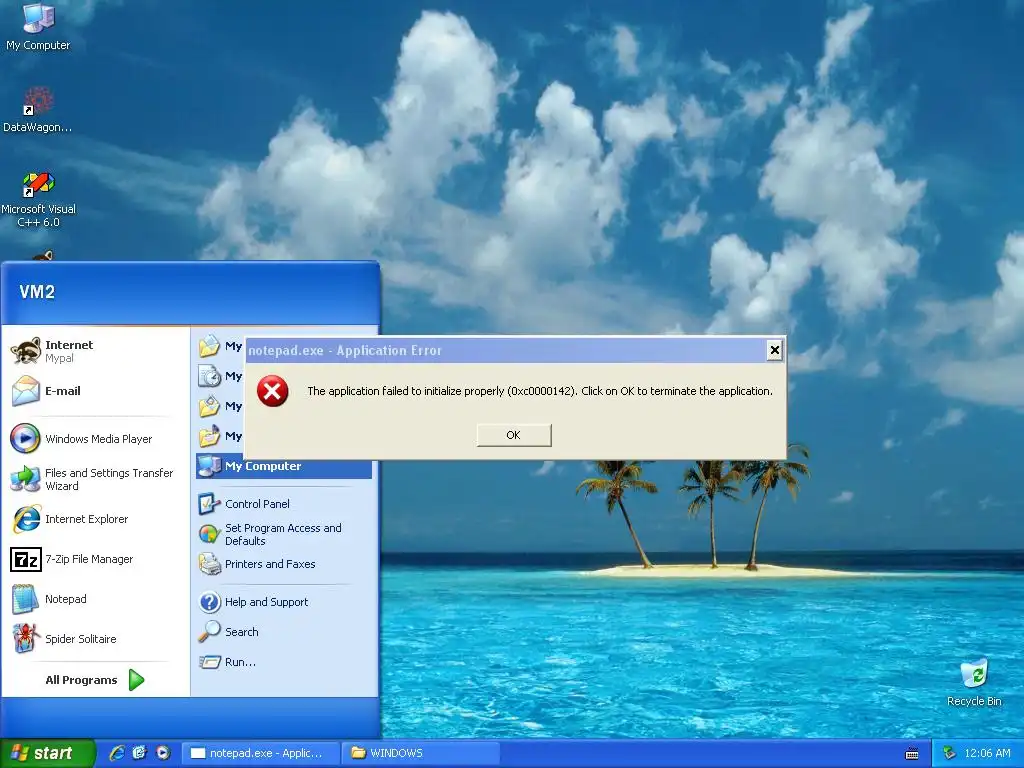This screenshot has width=1024, height=768.
Task: Select My Computer in Start menu
Action: point(284,466)
